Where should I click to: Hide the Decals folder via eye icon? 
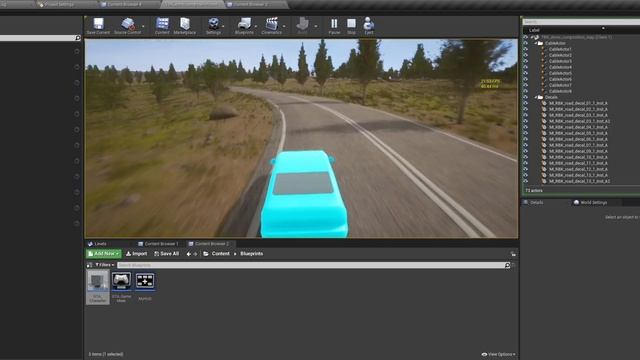pyautogui.click(x=526, y=97)
